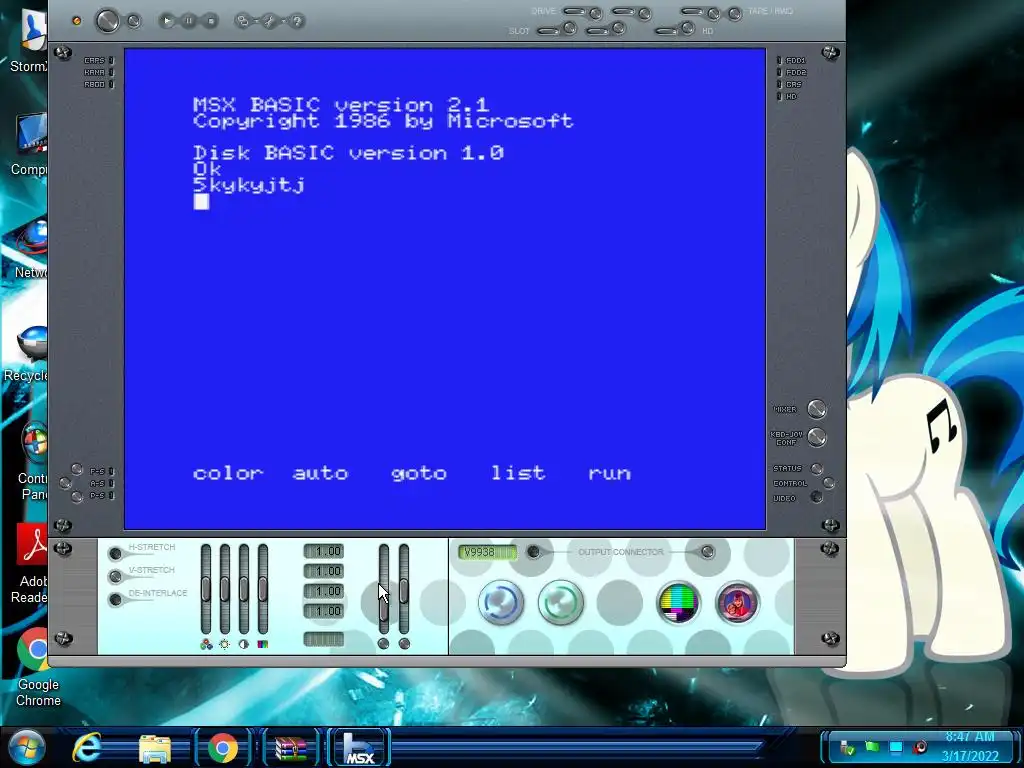Click the first DRIVE knob
Viewport: 1024px width, 768px height.
coord(596,13)
